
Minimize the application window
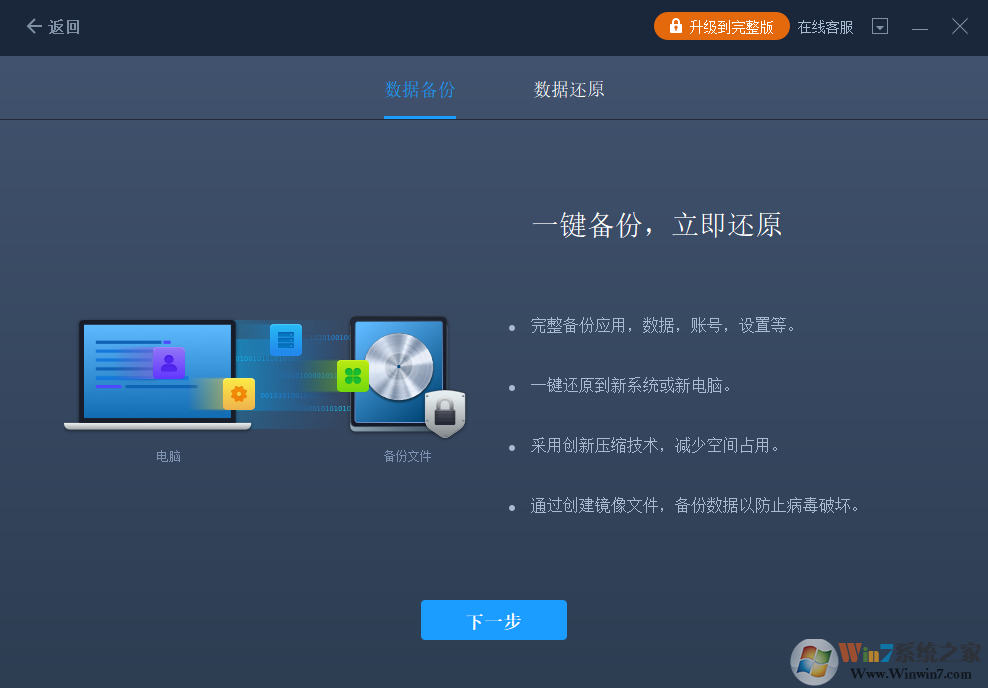(x=919, y=26)
